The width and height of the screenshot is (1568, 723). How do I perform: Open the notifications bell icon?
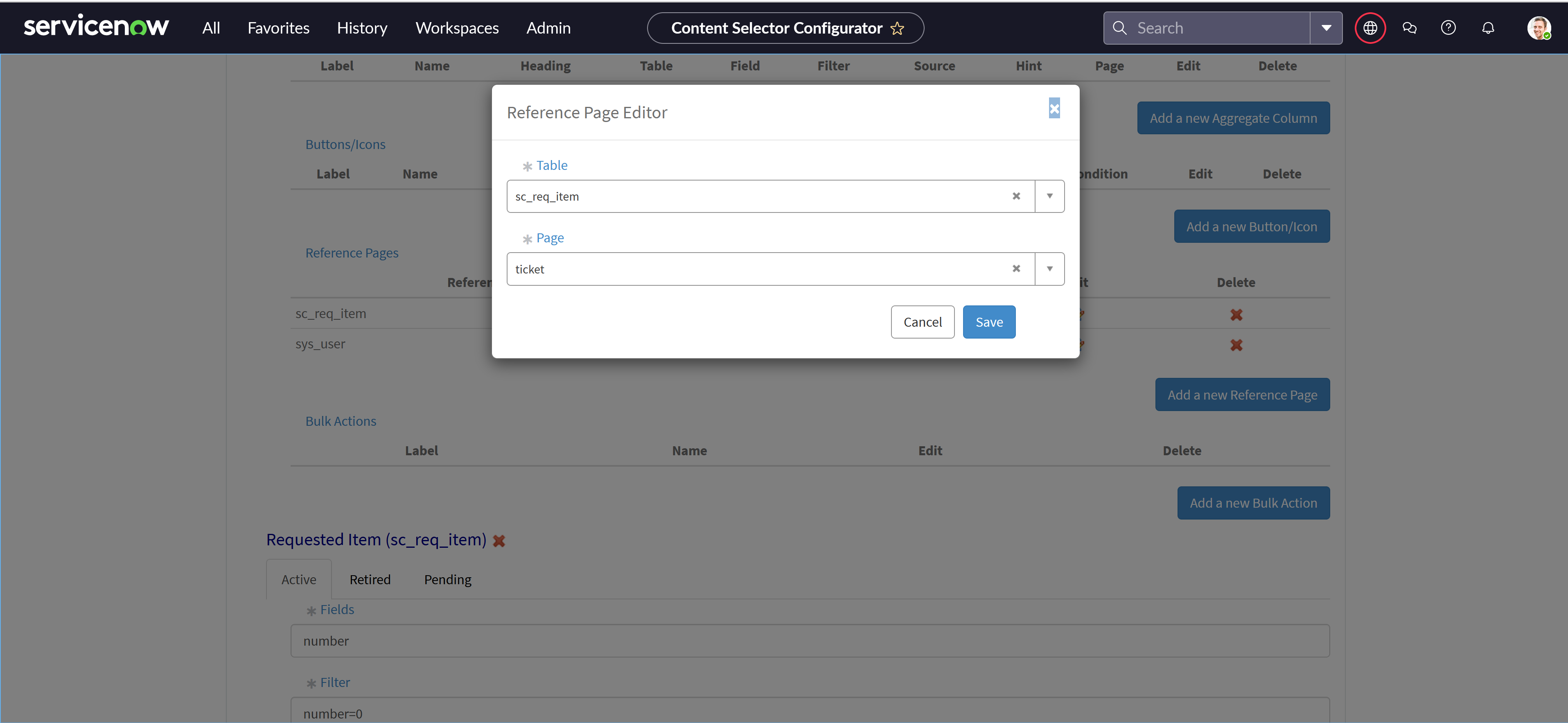click(x=1488, y=27)
